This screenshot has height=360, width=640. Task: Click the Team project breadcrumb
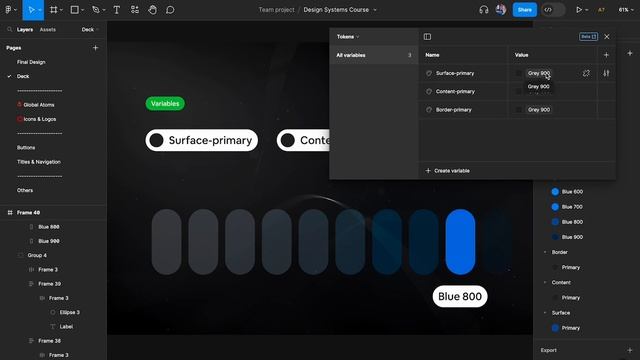click(x=276, y=10)
